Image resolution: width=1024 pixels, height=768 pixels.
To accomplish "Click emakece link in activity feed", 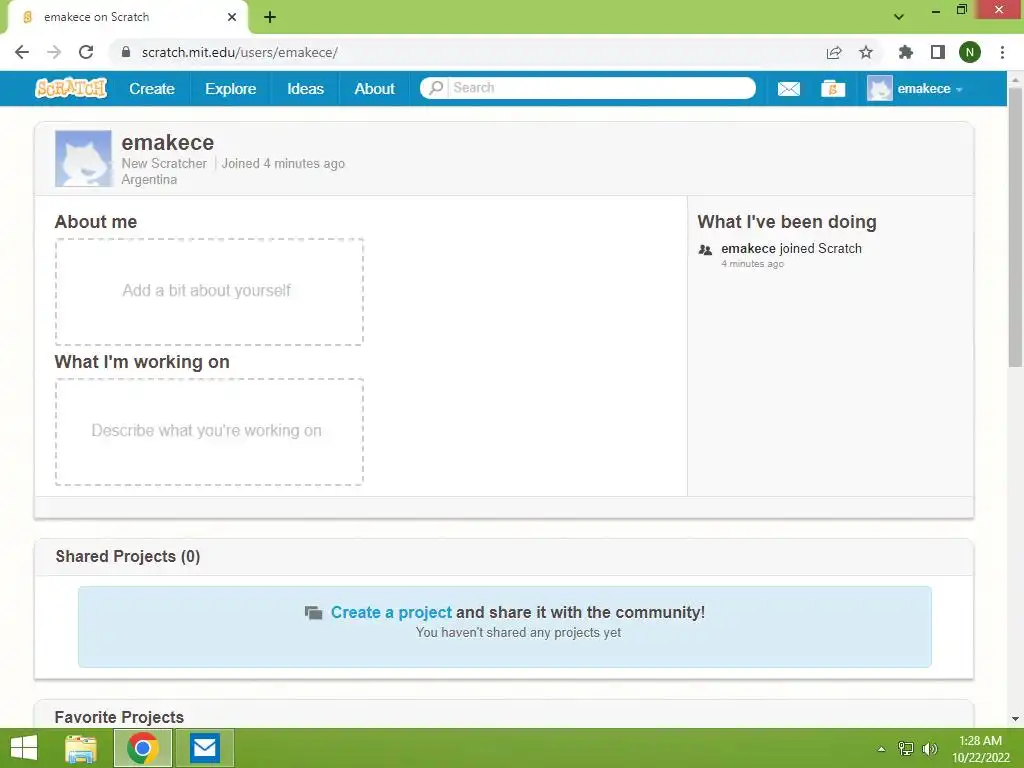I will click(748, 248).
